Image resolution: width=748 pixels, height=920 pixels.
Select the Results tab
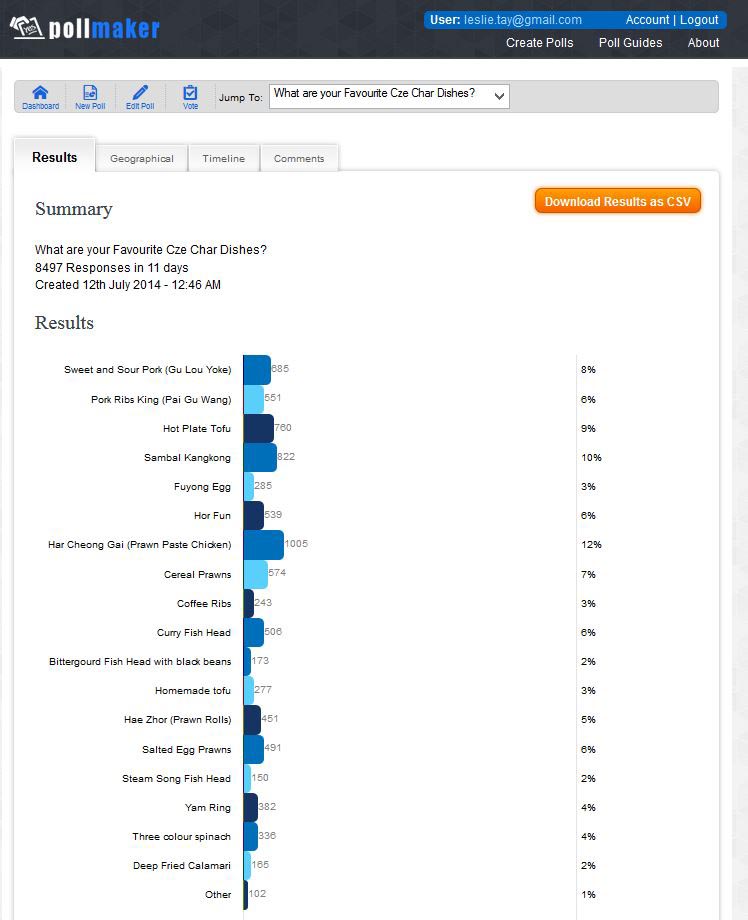pyautogui.click(x=55, y=157)
